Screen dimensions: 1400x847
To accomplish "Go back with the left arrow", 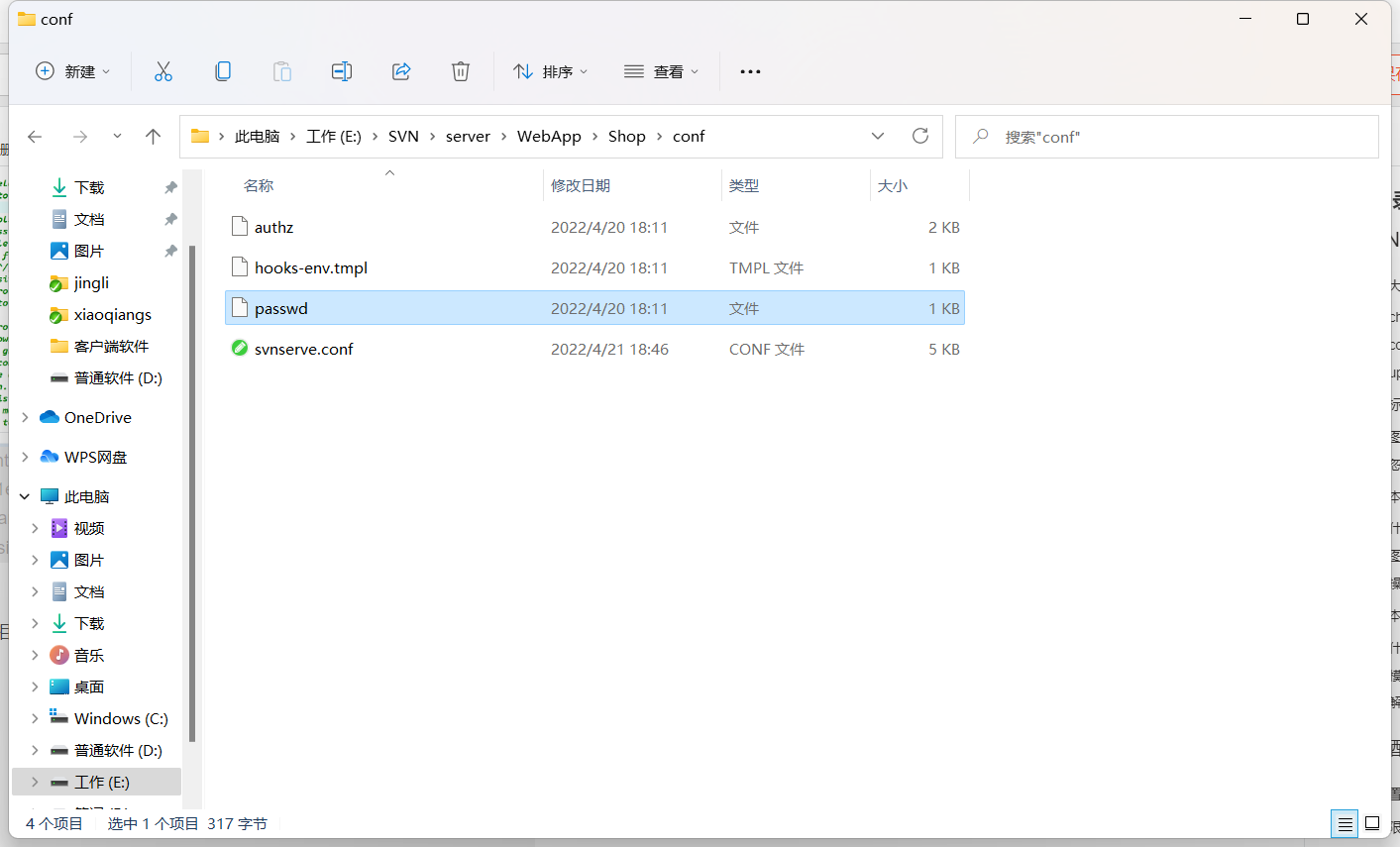I will [x=36, y=137].
